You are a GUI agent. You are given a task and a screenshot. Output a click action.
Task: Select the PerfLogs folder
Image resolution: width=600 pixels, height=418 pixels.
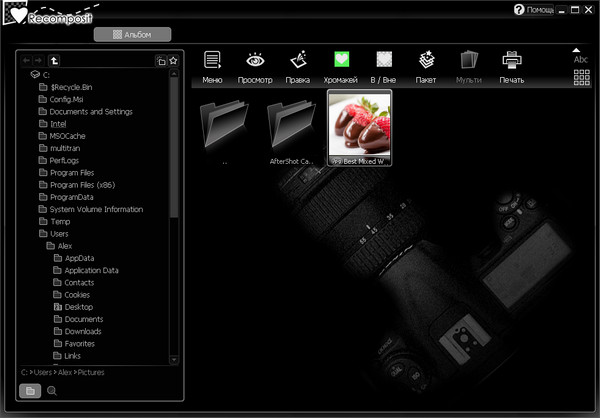[x=59, y=160]
